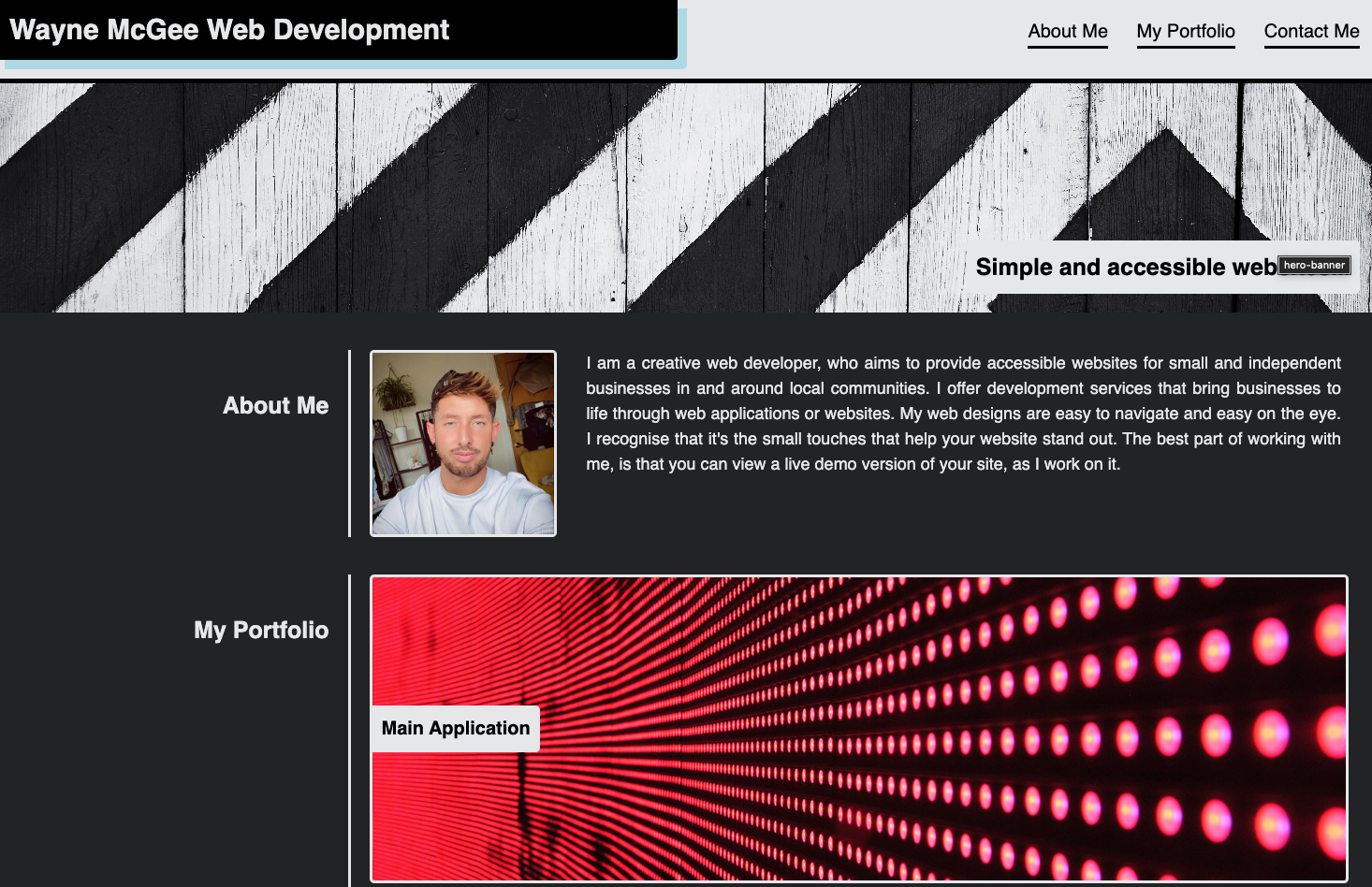
Task: Click the About Me section heading
Action: tap(274, 405)
